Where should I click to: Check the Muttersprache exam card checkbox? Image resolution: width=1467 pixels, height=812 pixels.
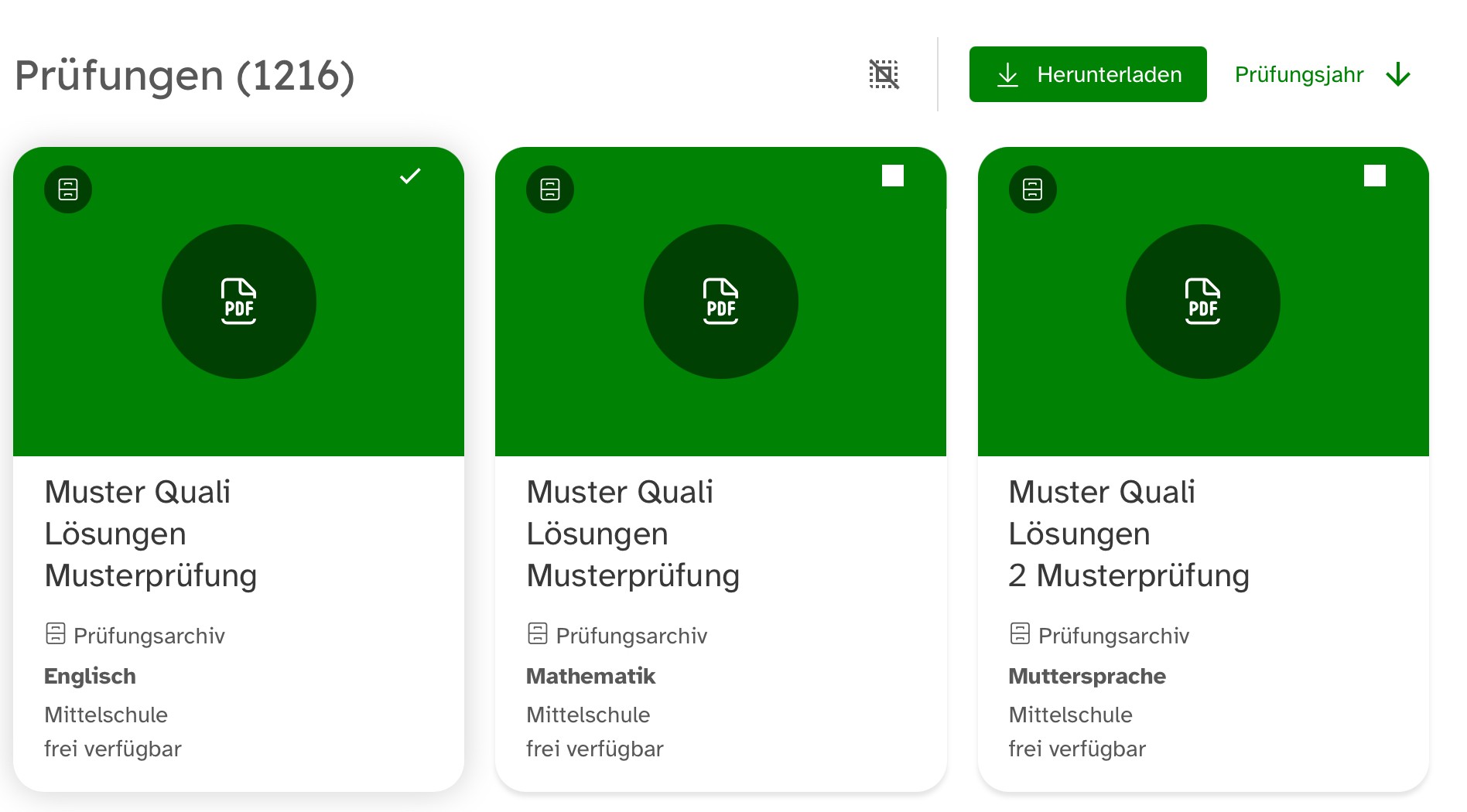click(1375, 176)
